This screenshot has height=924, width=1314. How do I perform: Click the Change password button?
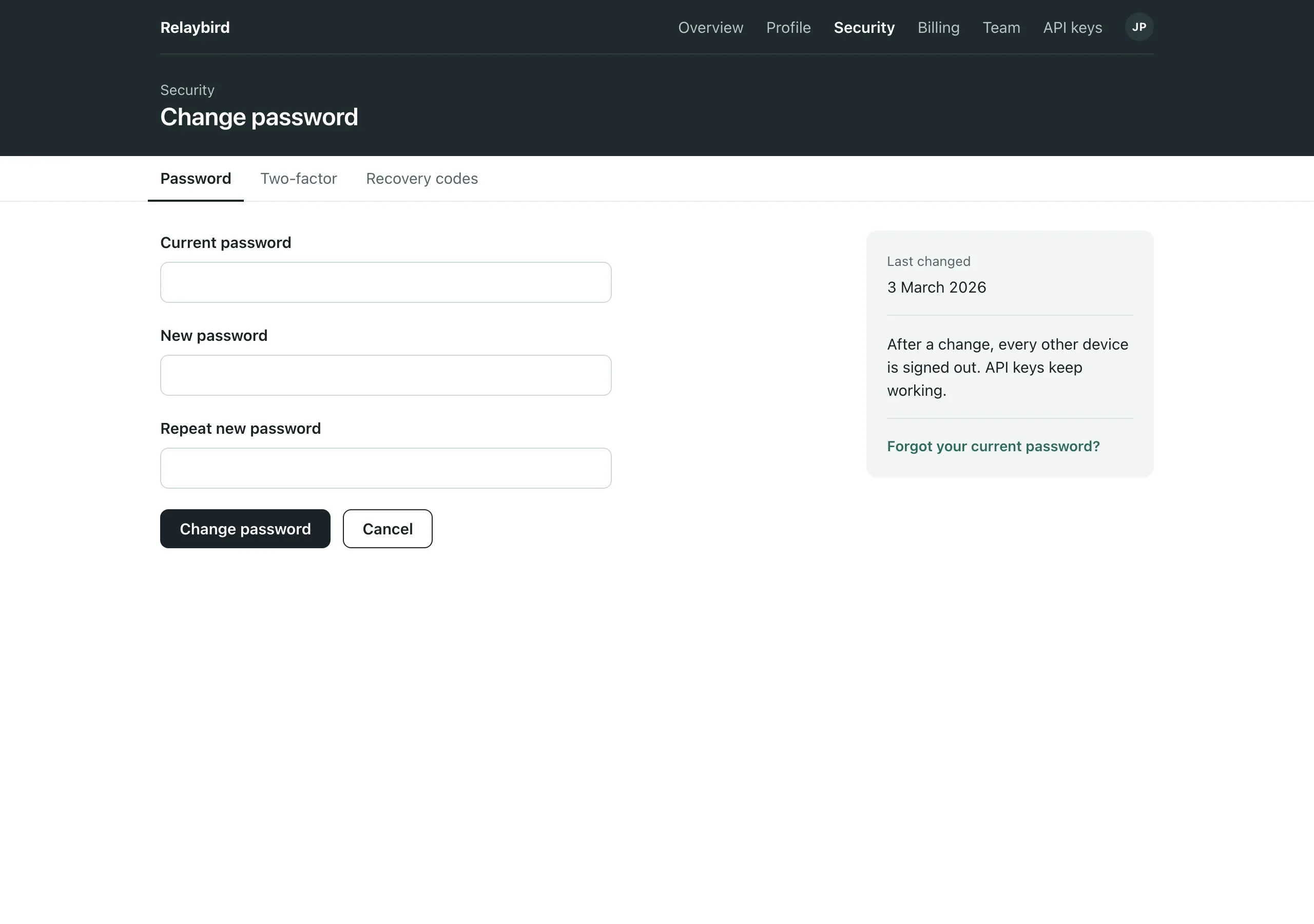tap(245, 528)
